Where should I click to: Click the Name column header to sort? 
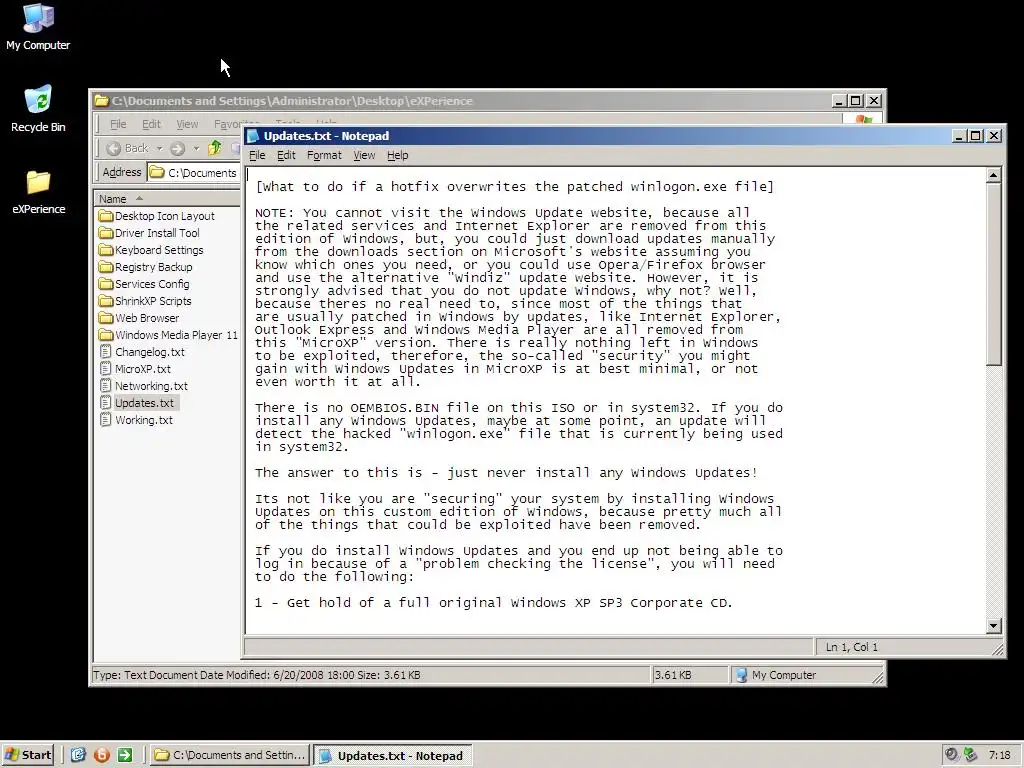(x=168, y=199)
